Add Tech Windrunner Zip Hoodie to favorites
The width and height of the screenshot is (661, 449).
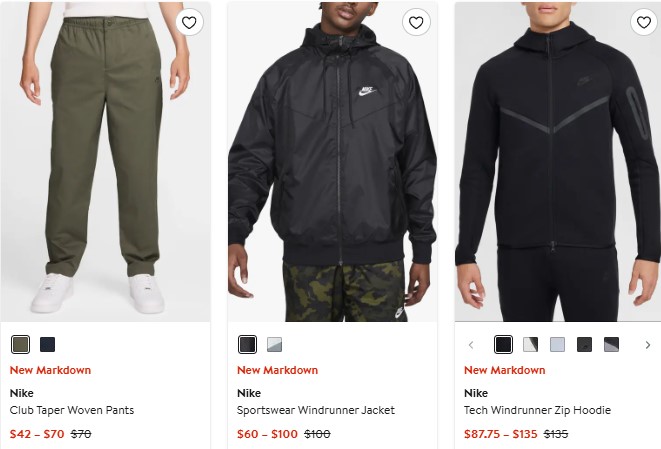coord(643,23)
